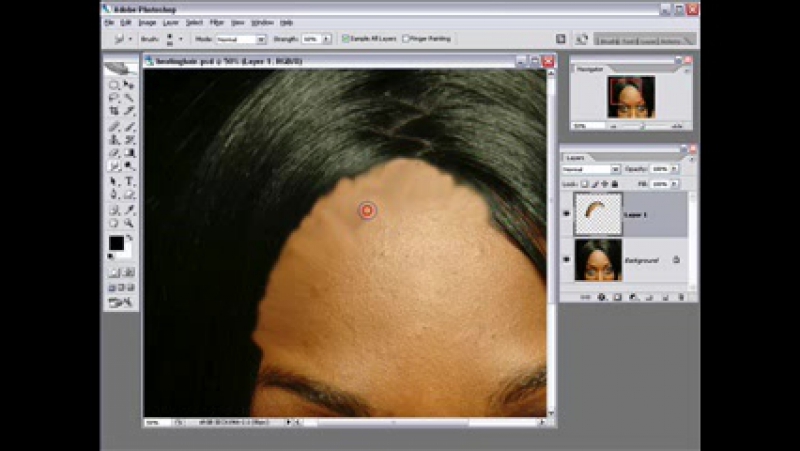Select the Dodge tool
Image resolution: width=800 pixels, height=451 pixels.
pos(129,166)
